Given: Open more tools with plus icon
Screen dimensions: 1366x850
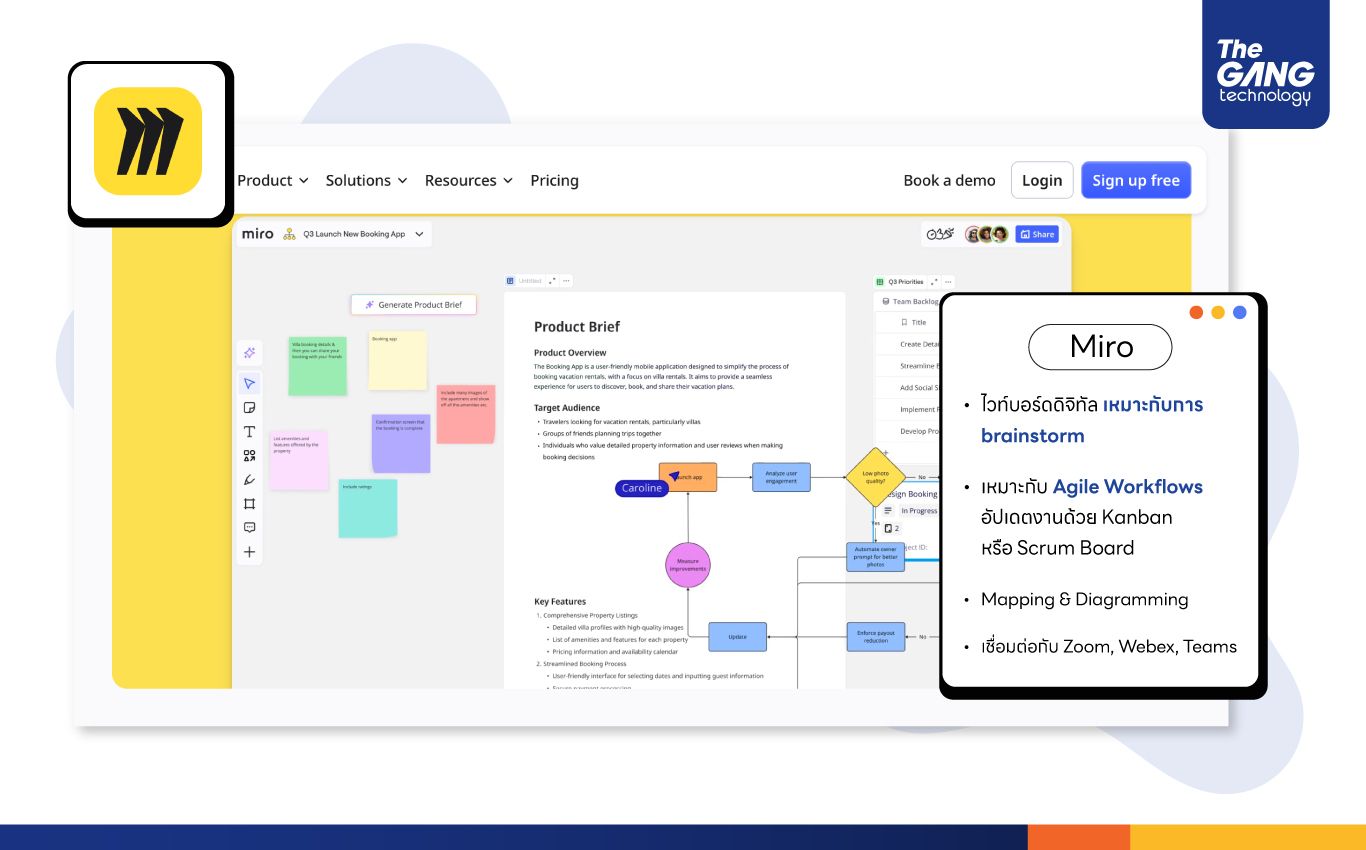Looking at the screenshot, I should (x=249, y=552).
